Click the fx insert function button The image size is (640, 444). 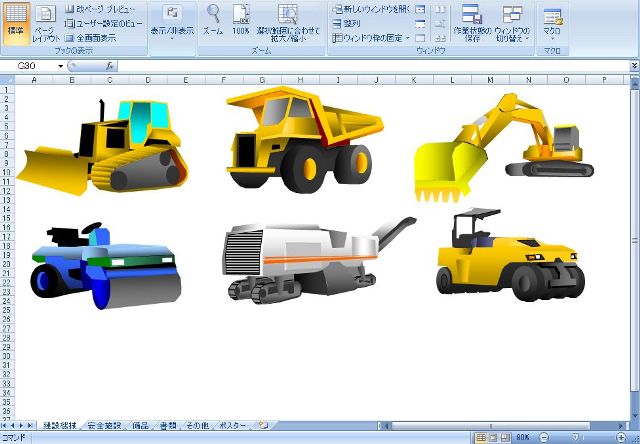click(109, 66)
